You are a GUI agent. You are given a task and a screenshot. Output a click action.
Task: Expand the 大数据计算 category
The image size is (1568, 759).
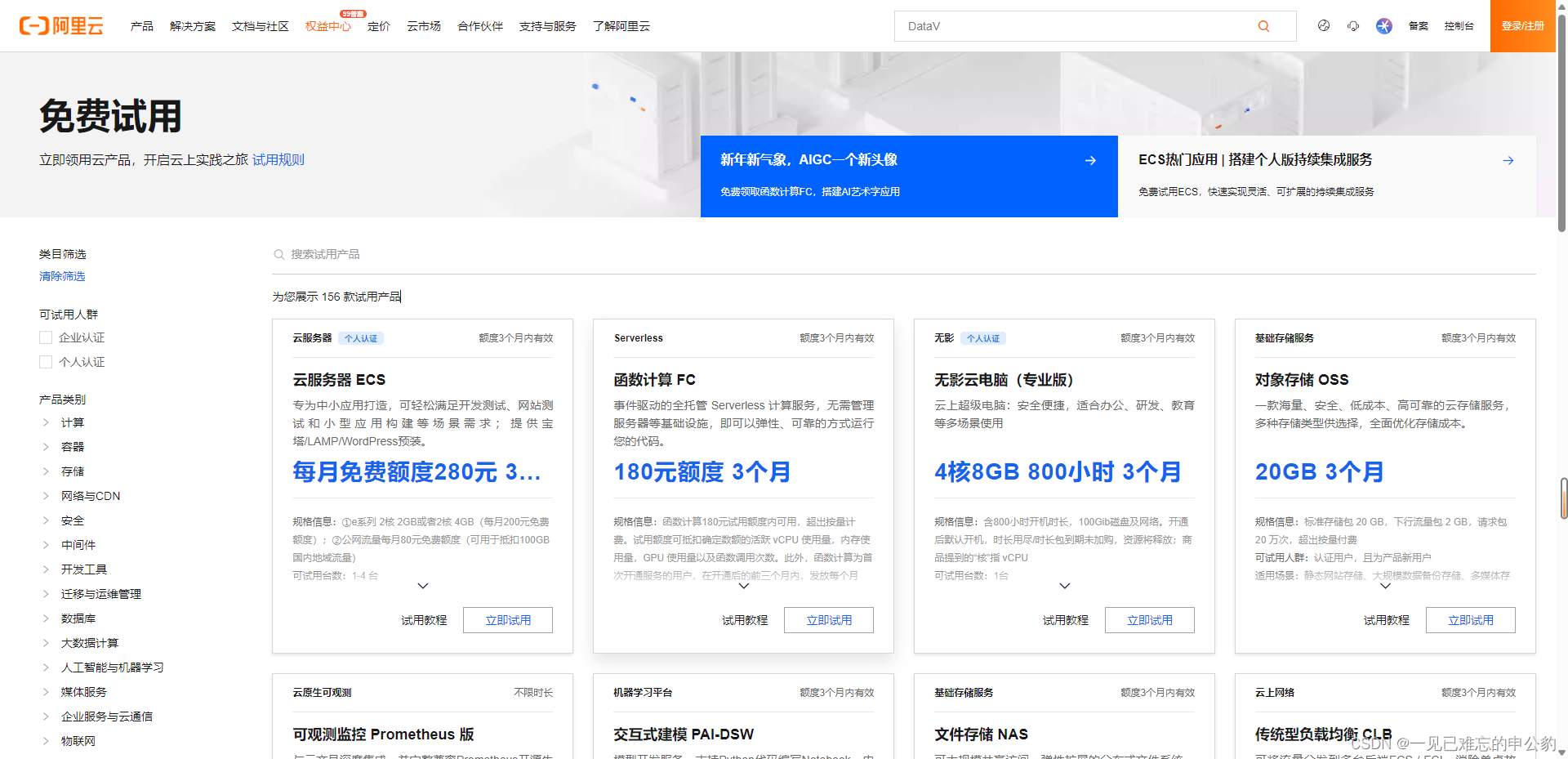coord(46,643)
